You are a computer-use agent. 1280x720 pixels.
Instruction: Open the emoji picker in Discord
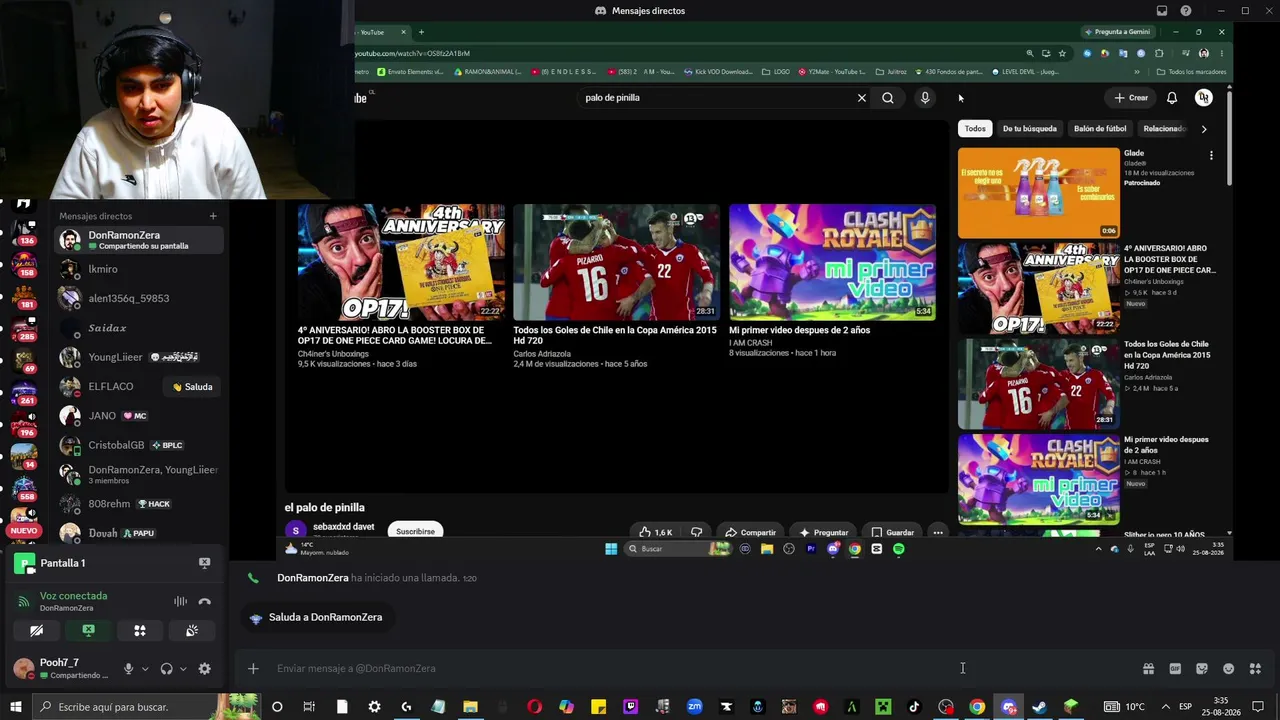pyautogui.click(x=1228, y=669)
